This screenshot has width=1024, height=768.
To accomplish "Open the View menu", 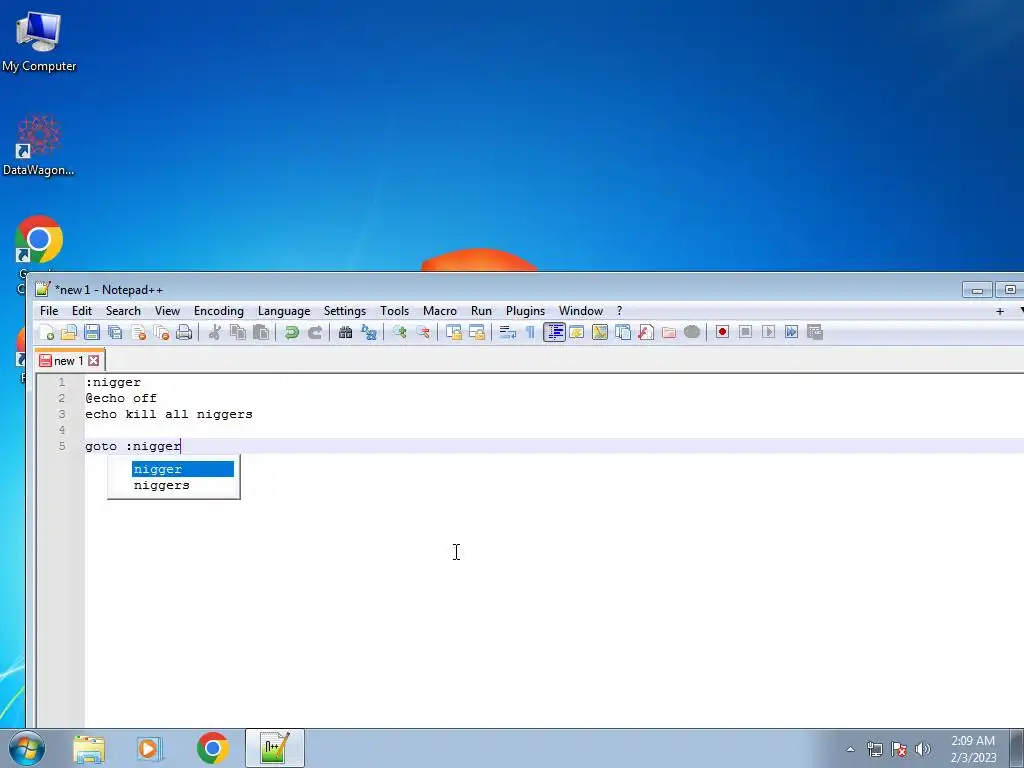I will (167, 311).
